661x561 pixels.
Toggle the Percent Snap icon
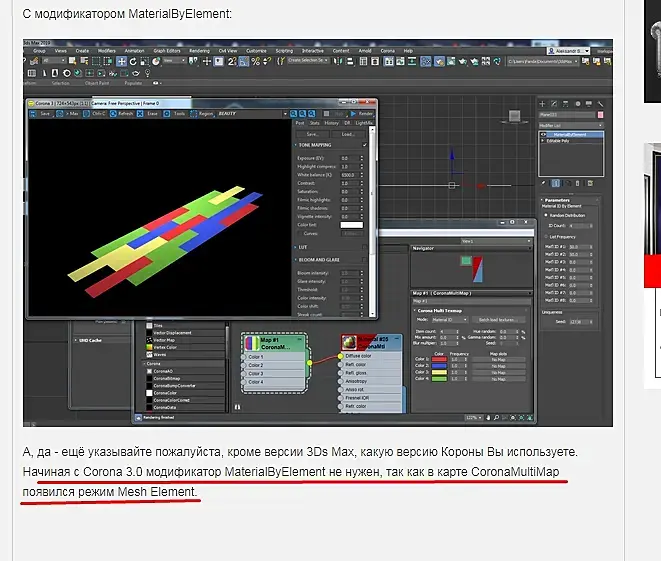coord(255,62)
